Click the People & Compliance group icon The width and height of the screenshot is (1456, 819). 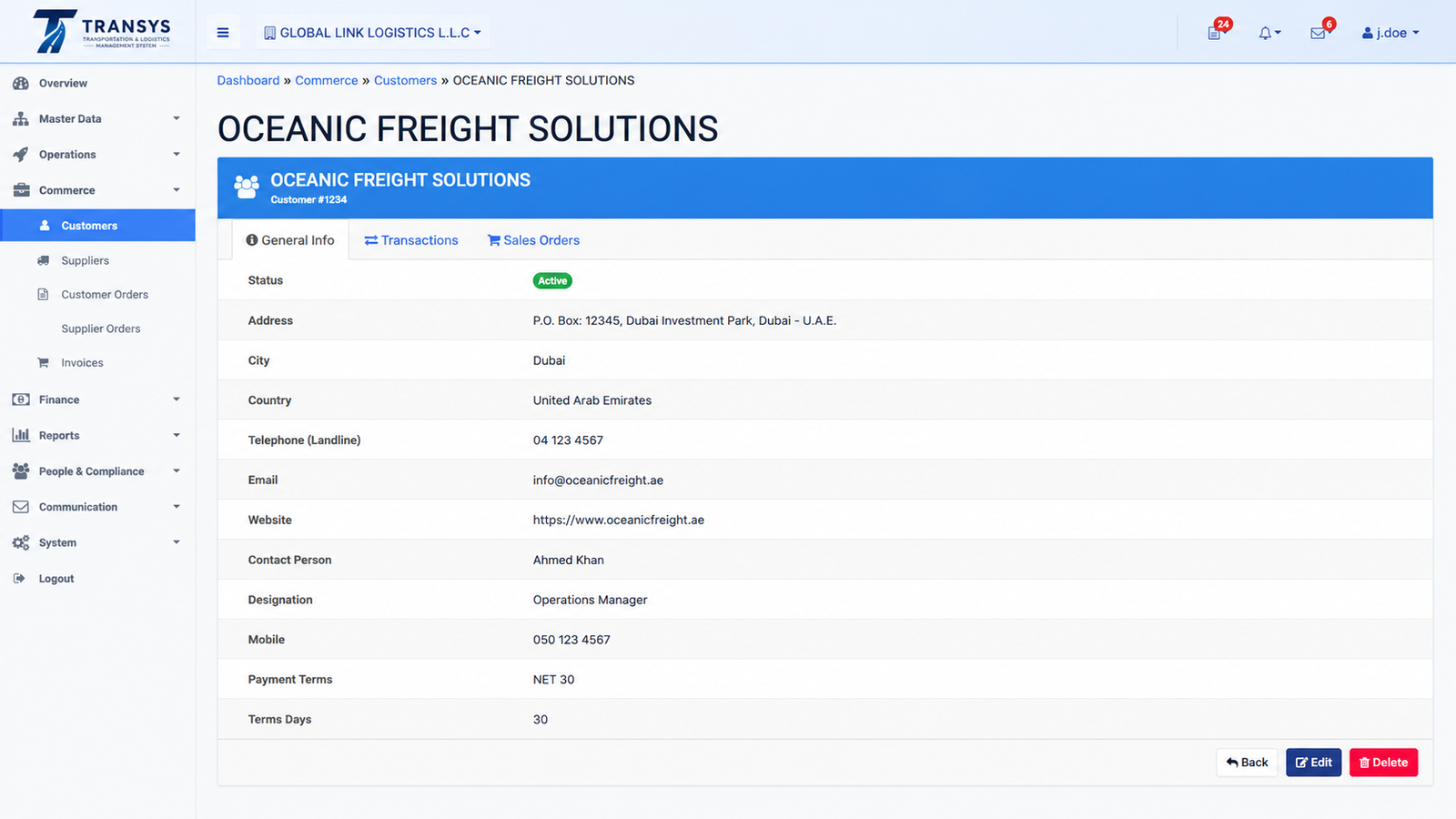click(21, 470)
